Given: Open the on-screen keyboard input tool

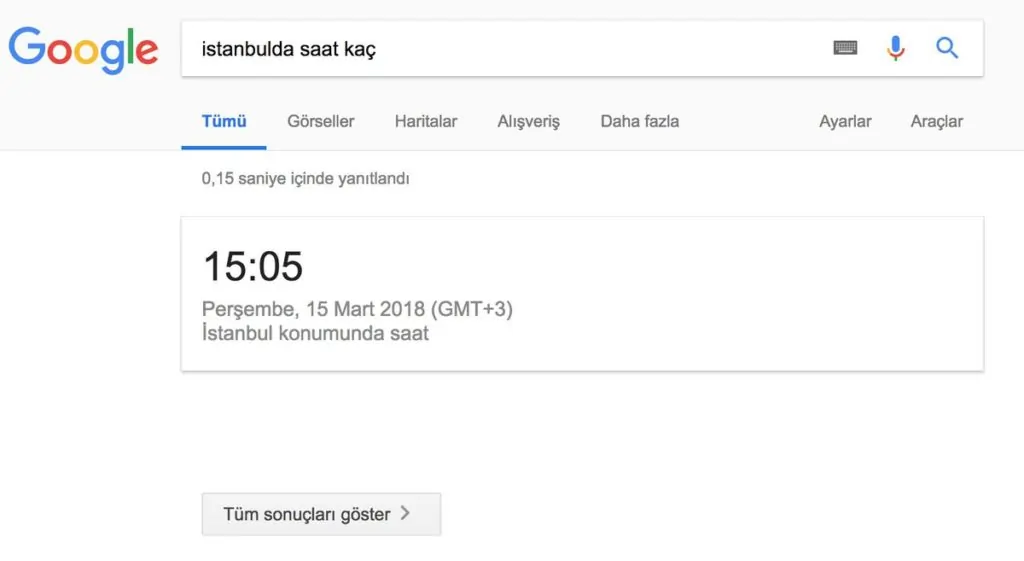Looking at the screenshot, I should pos(845,48).
